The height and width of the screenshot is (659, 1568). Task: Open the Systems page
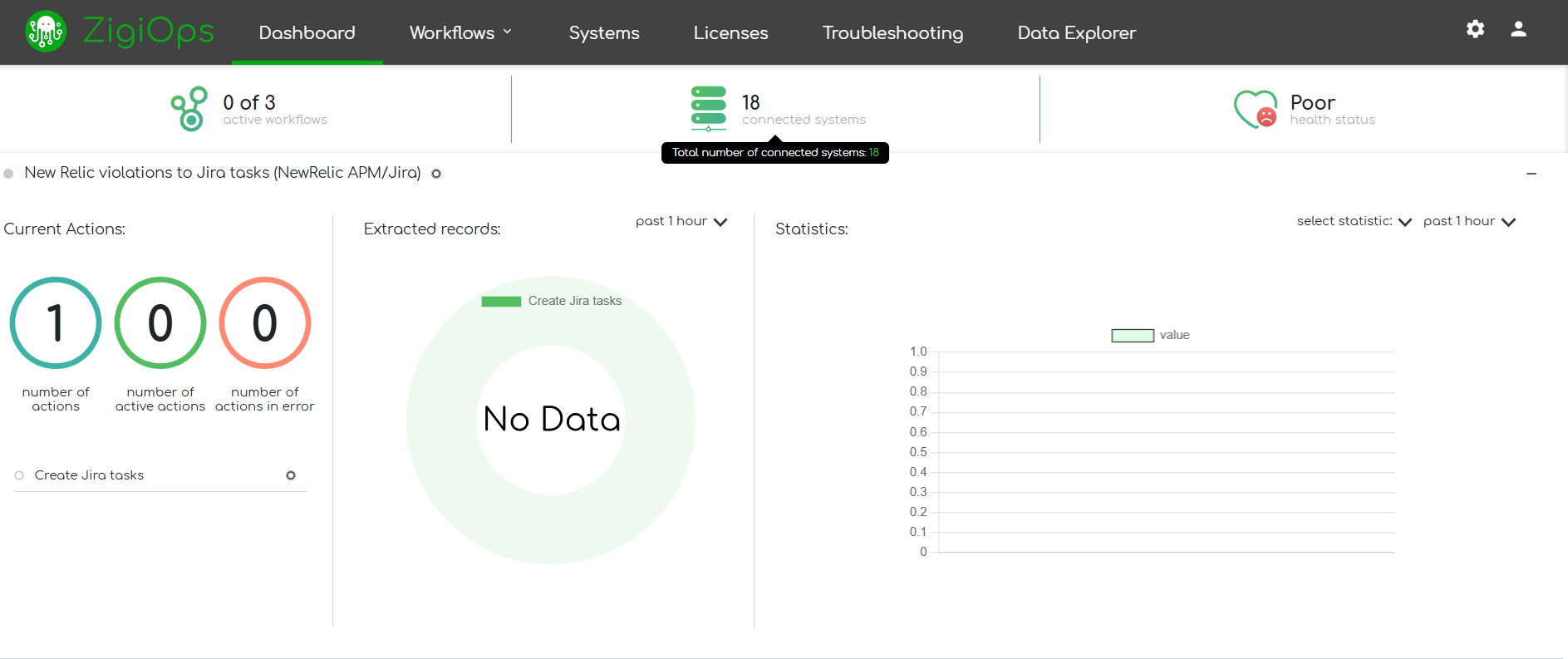pos(604,32)
